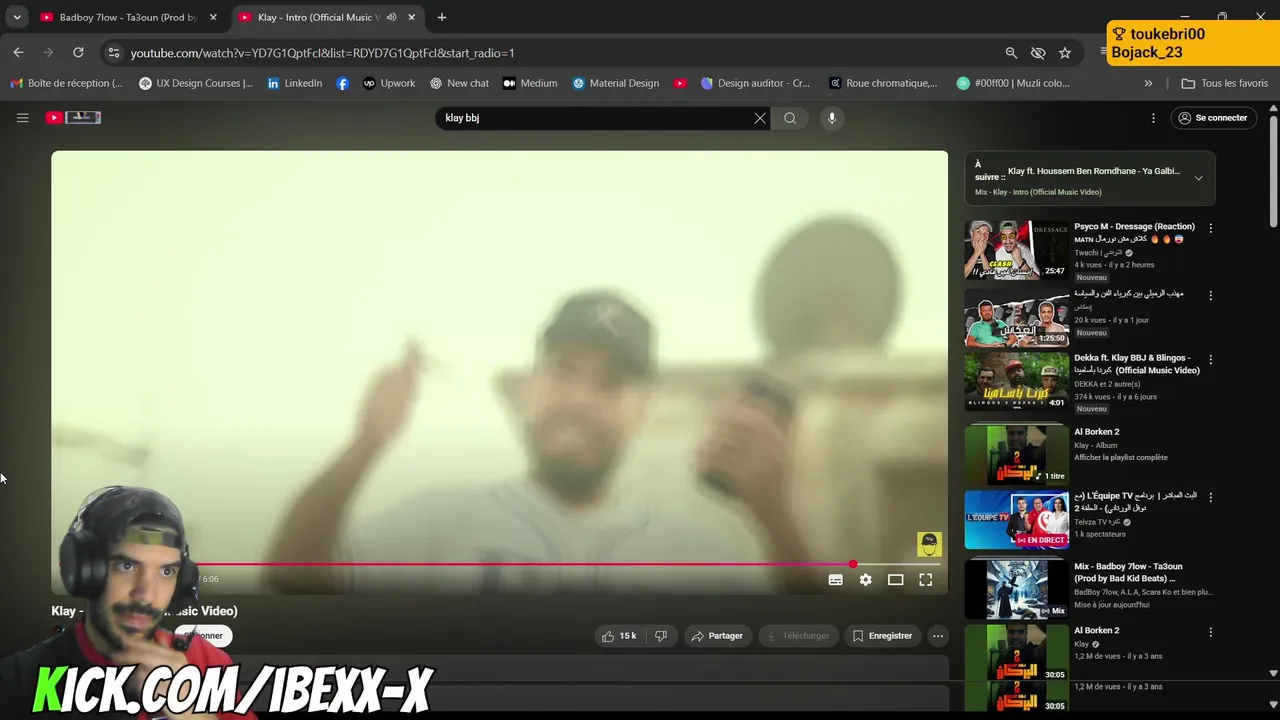Open the Psyco M - Dressage thumbnail
1280x720 pixels.
click(x=1016, y=249)
